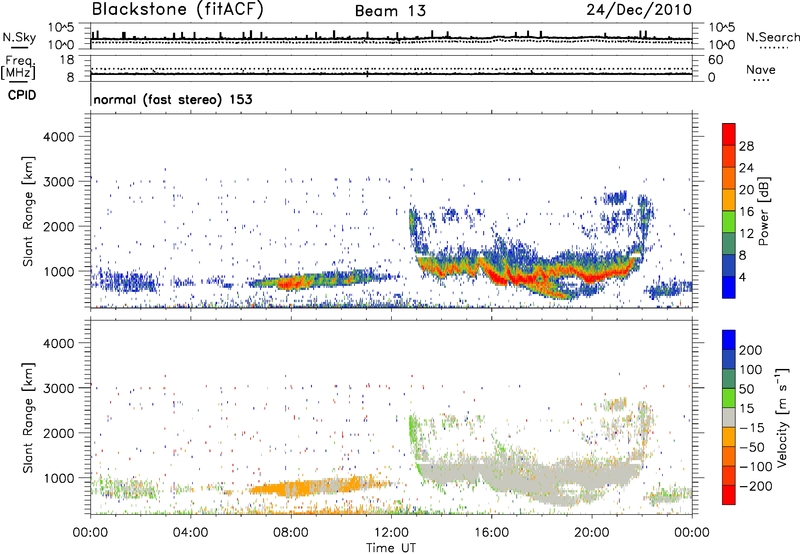This screenshot has width=800, height=554.
Task: Select the blue velocity segment above 200
Action: tap(729, 340)
